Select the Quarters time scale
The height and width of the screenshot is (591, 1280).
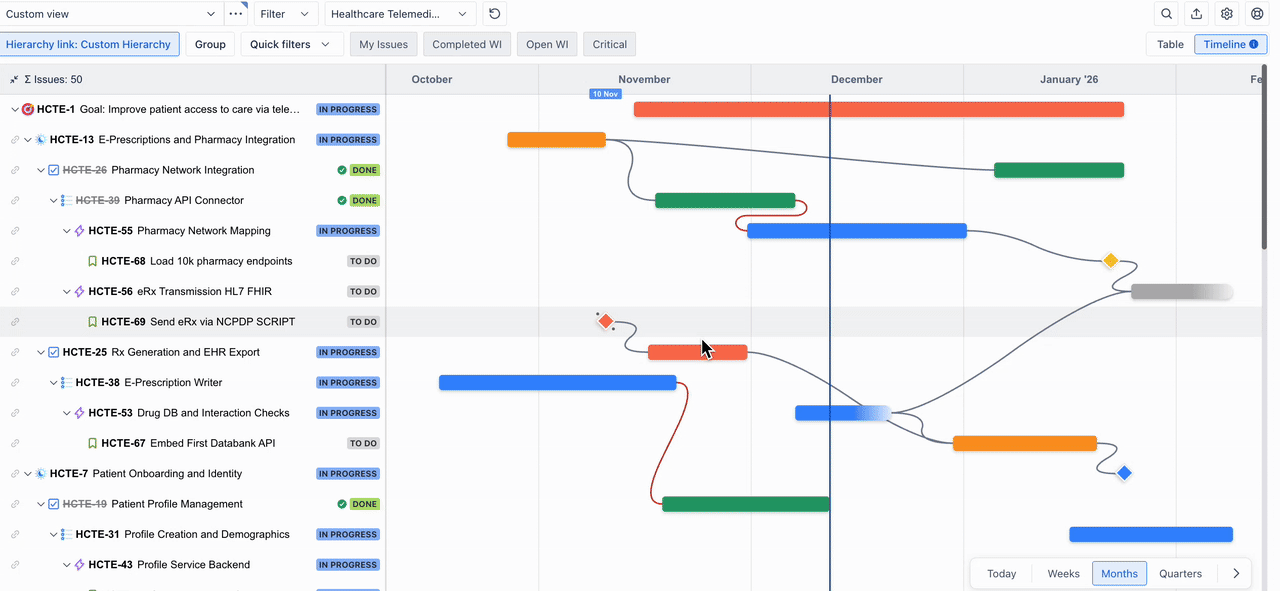pyautogui.click(x=1180, y=573)
